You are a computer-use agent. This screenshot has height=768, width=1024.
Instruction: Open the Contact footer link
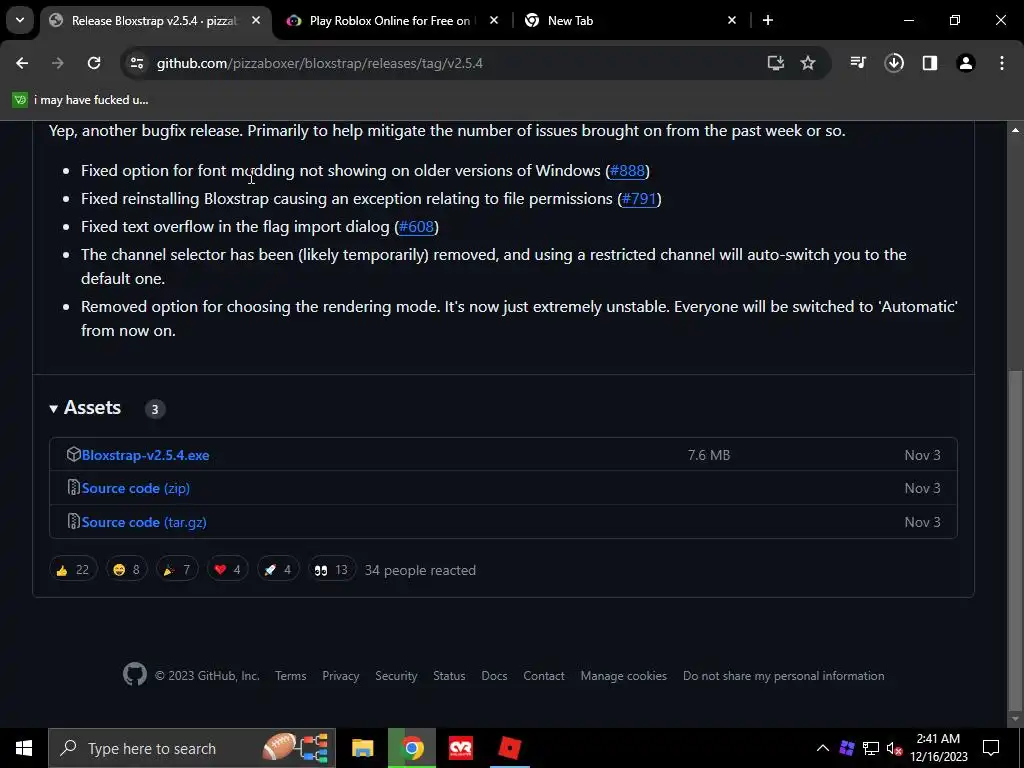click(x=544, y=676)
